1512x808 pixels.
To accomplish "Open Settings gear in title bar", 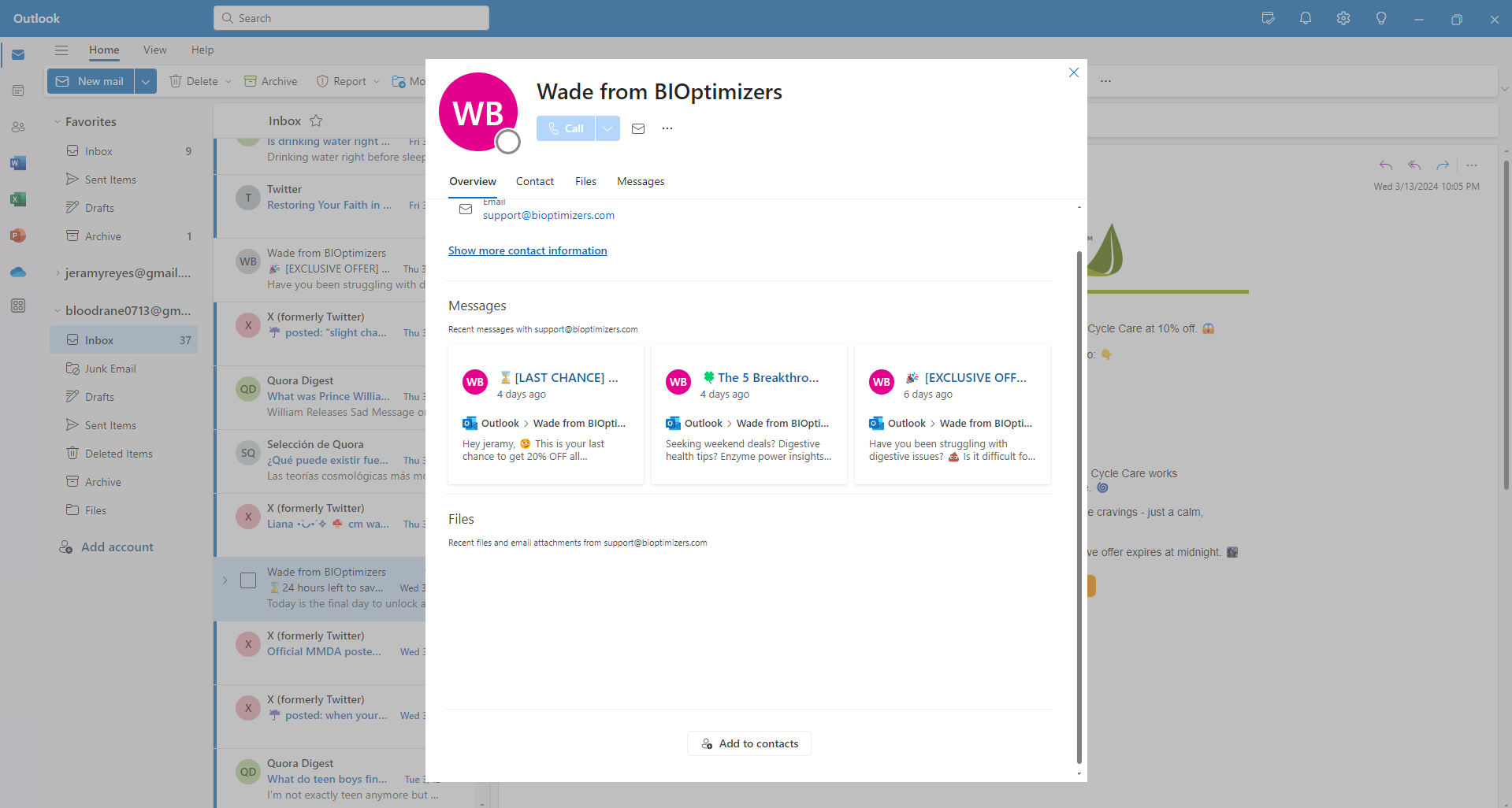I will coord(1343,18).
